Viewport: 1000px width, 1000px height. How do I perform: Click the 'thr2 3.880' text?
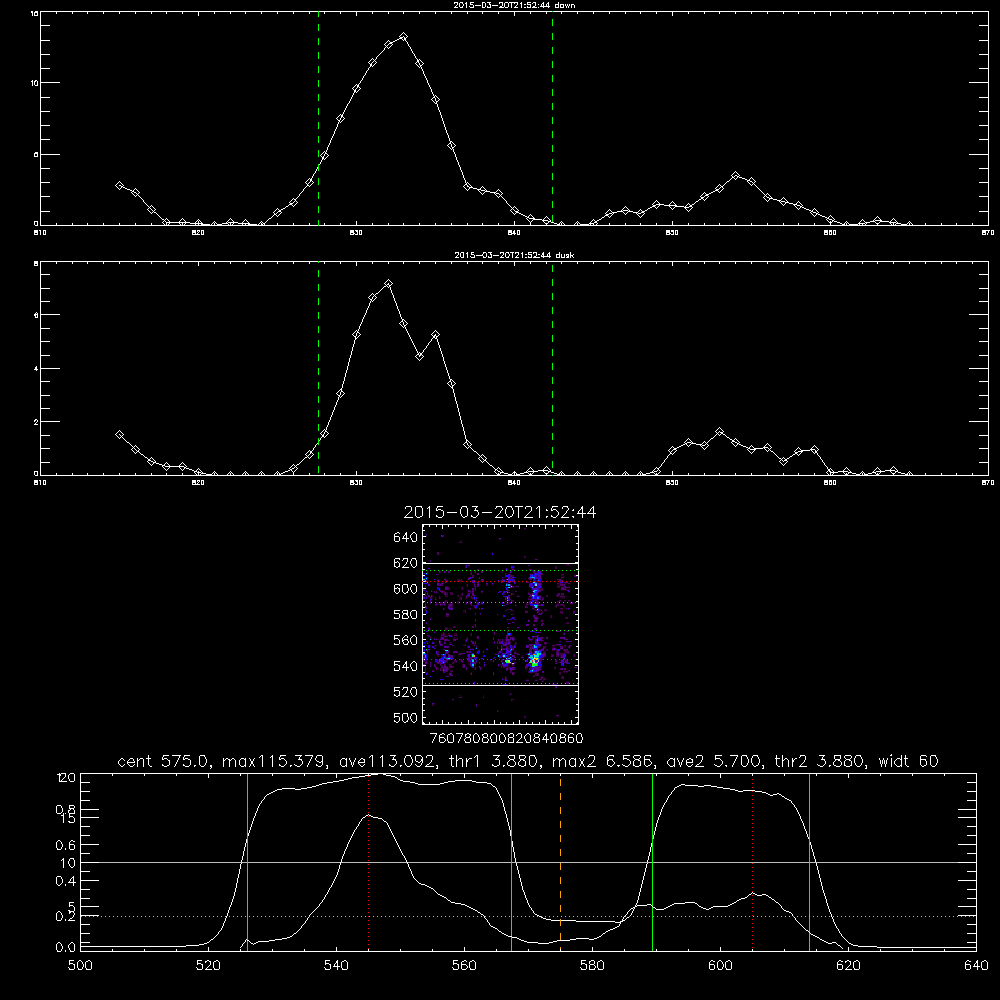820,761
